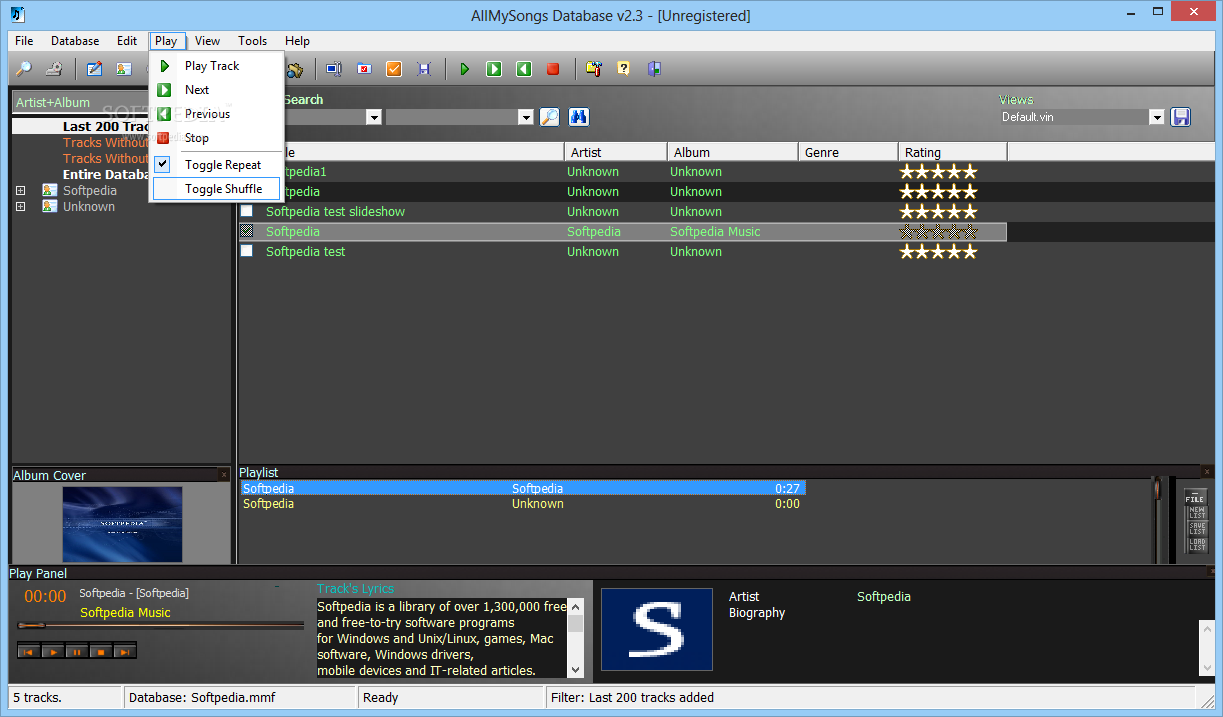Select Play Track from Play menu
This screenshot has height=717, width=1223.
[x=216, y=66]
